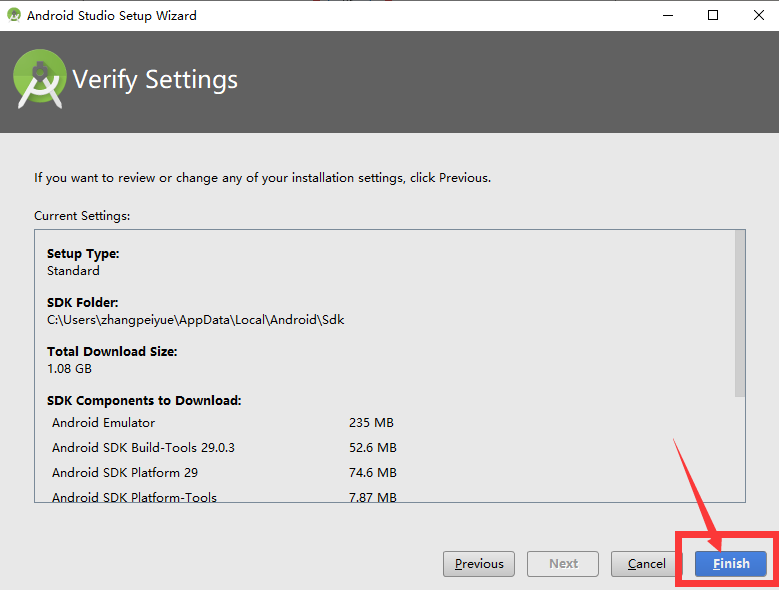Viewport: 779px width, 590px height.
Task: Click the title bar Android Studio icon
Action: click(x=14, y=15)
